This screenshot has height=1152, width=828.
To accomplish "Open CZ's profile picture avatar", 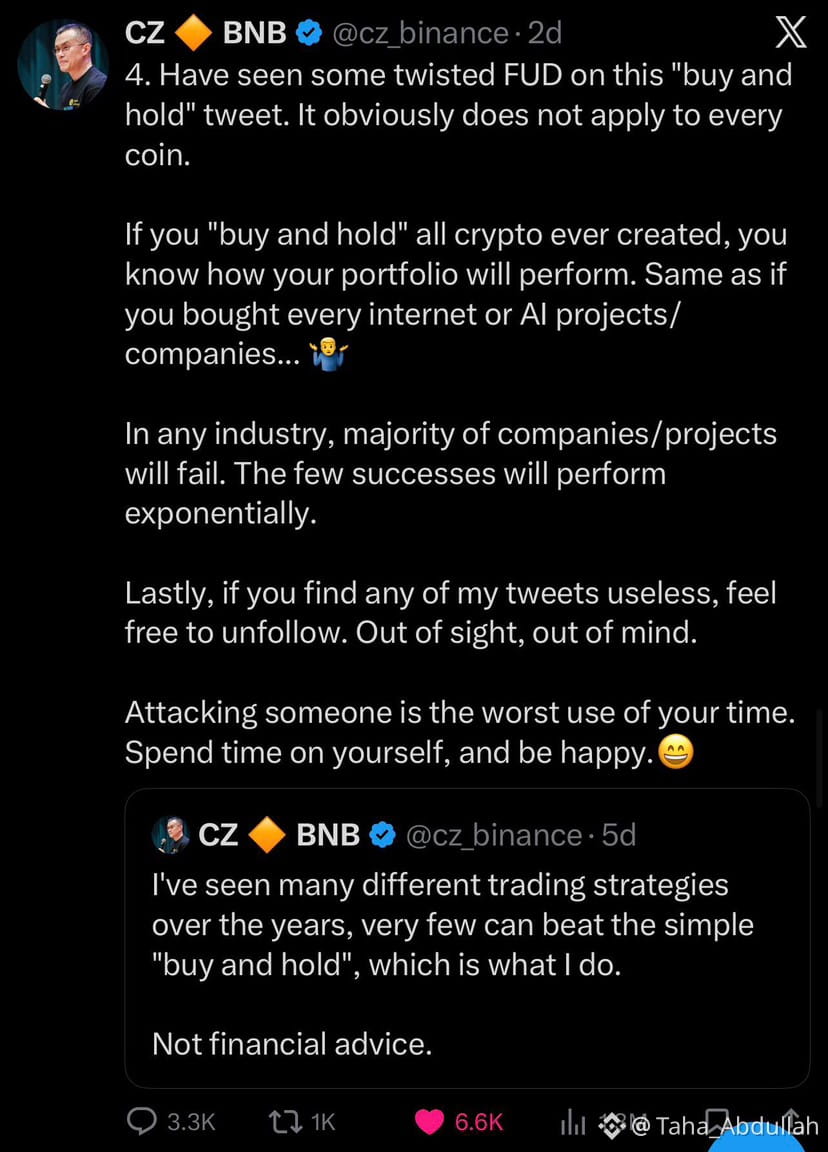I will point(62,65).
